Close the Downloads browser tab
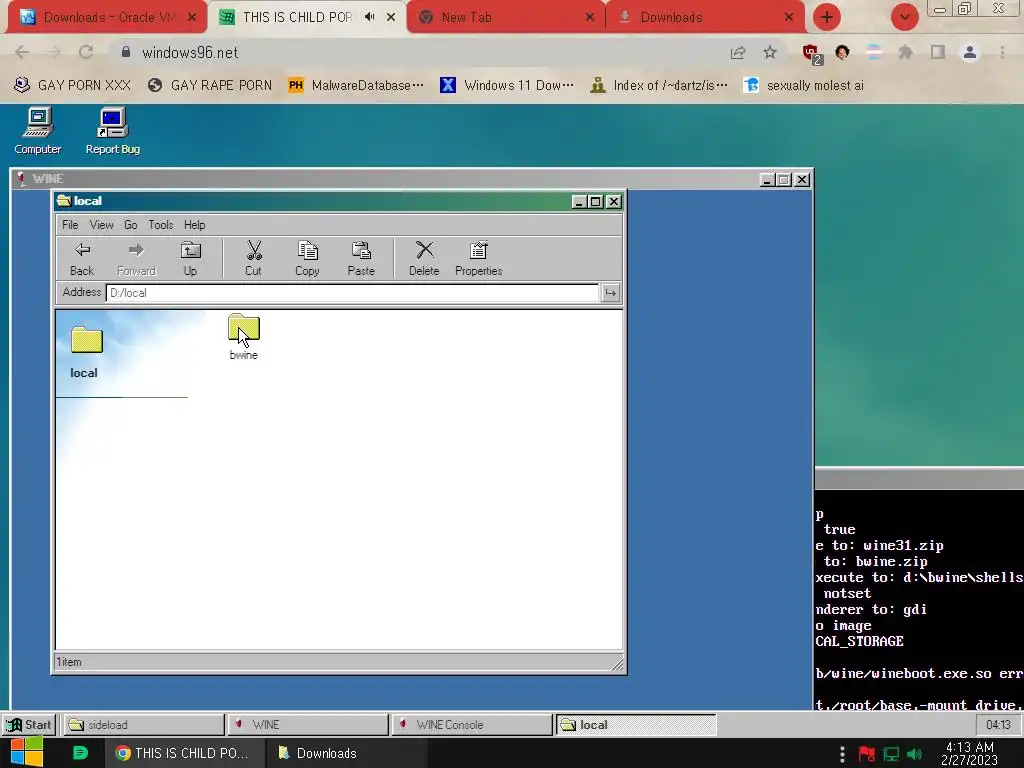This screenshot has width=1024, height=768. (x=789, y=17)
